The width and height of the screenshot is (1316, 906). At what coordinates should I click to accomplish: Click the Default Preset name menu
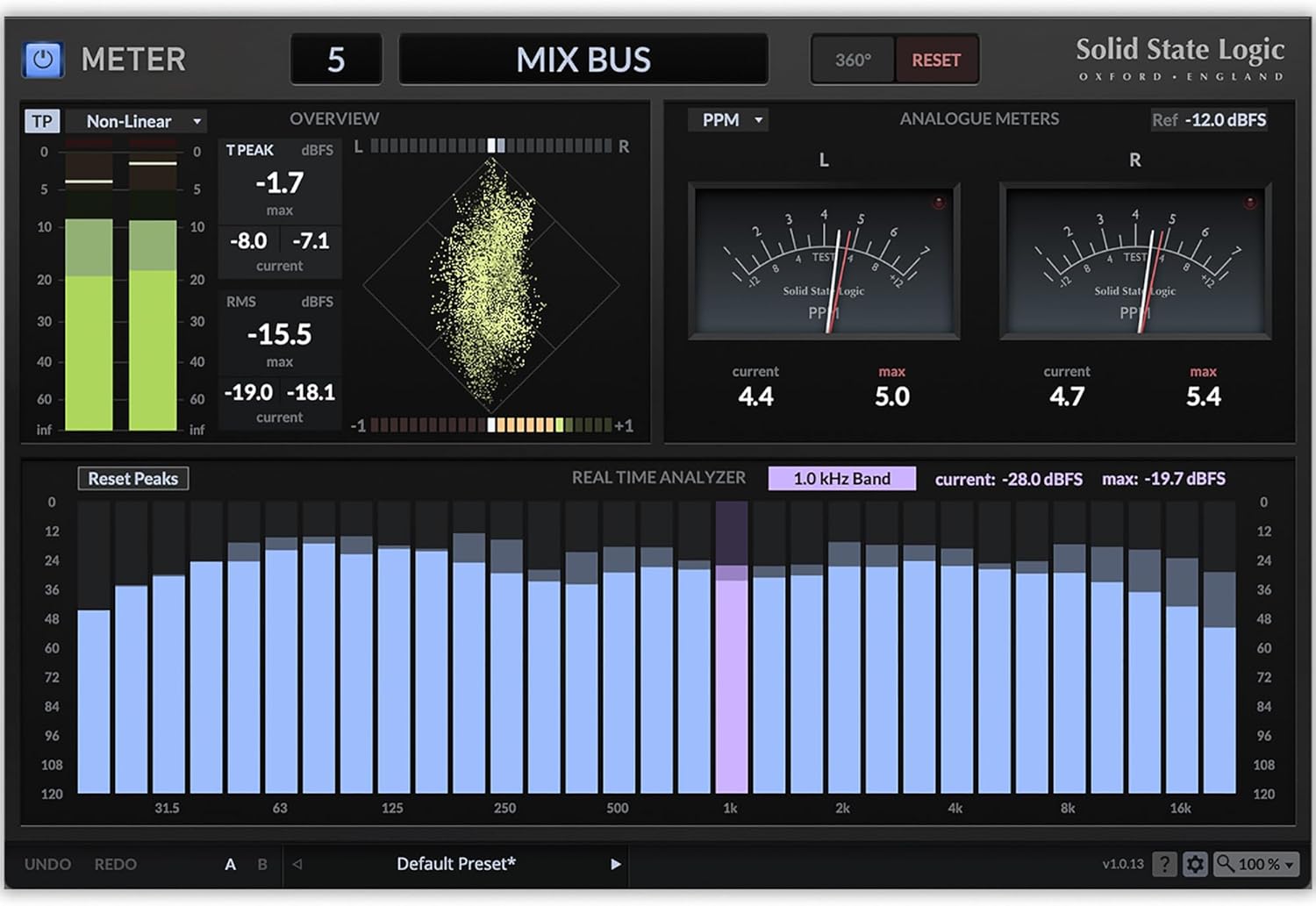[455, 865]
